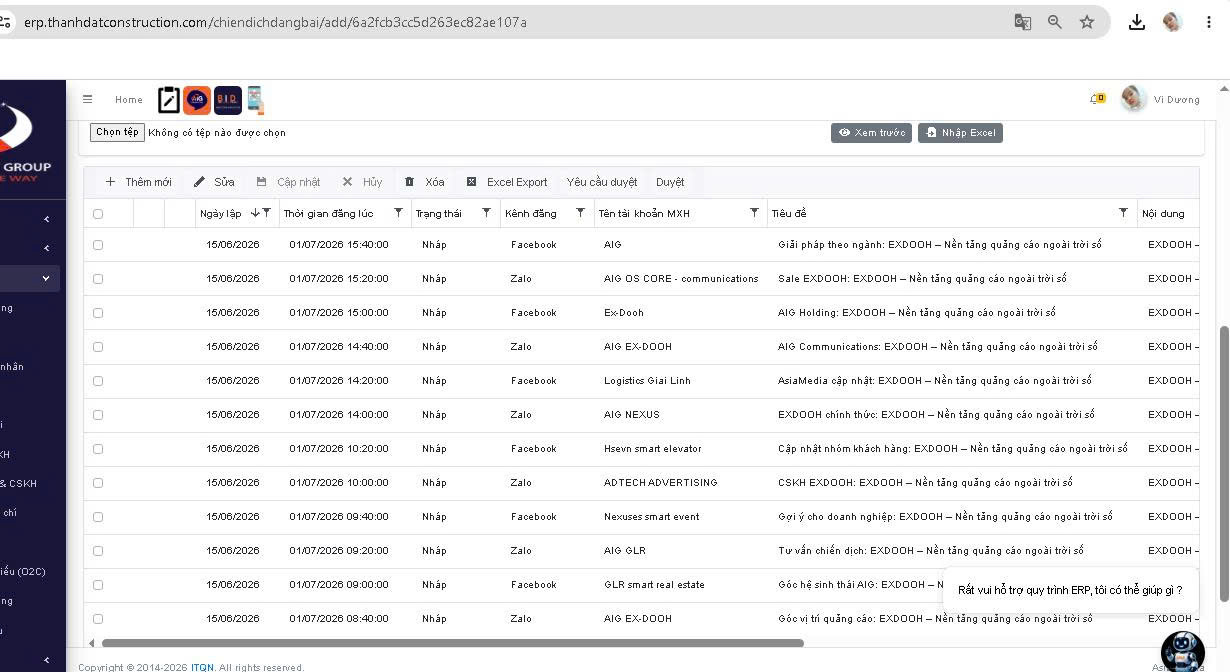Image resolution: width=1230 pixels, height=672 pixels.
Task: Click the Duyệt approve button
Action: (670, 182)
